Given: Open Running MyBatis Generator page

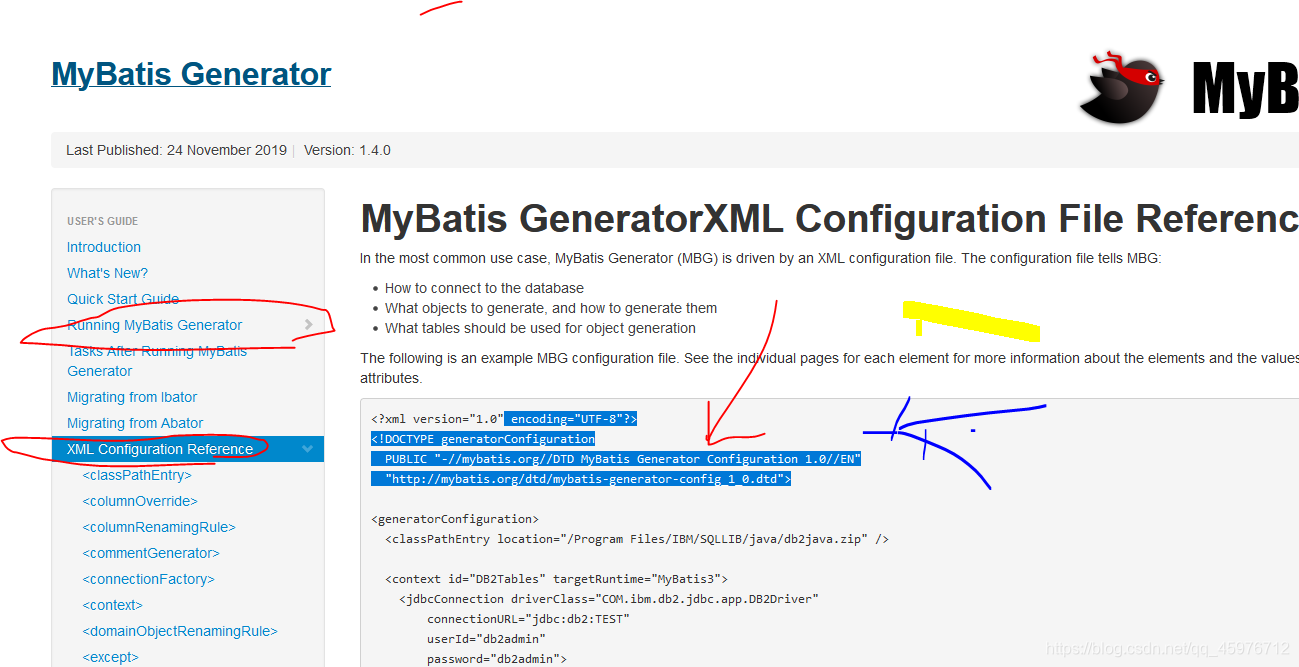Looking at the screenshot, I should (x=155, y=325).
